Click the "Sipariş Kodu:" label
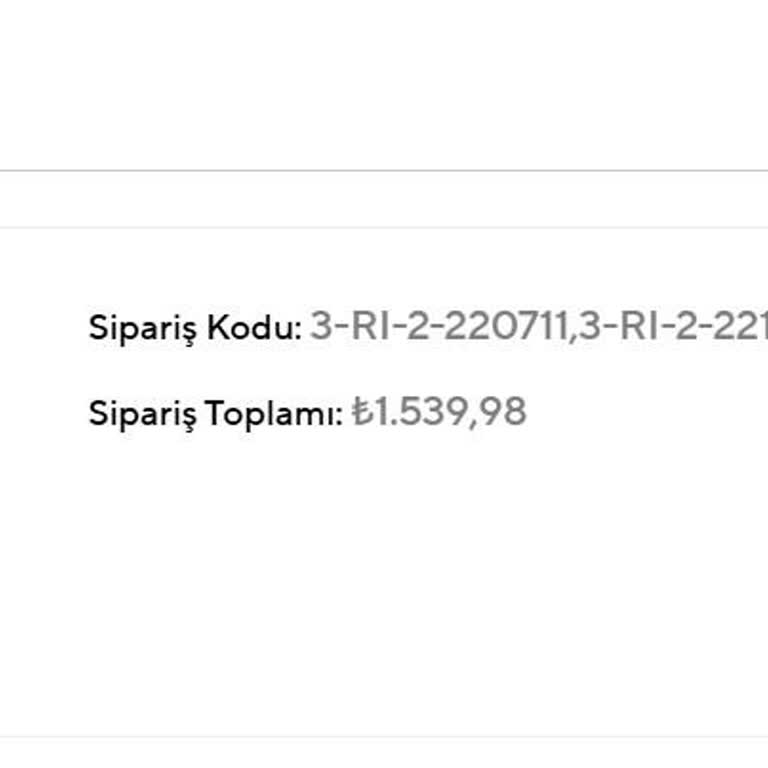The image size is (768, 768). [x=195, y=328]
